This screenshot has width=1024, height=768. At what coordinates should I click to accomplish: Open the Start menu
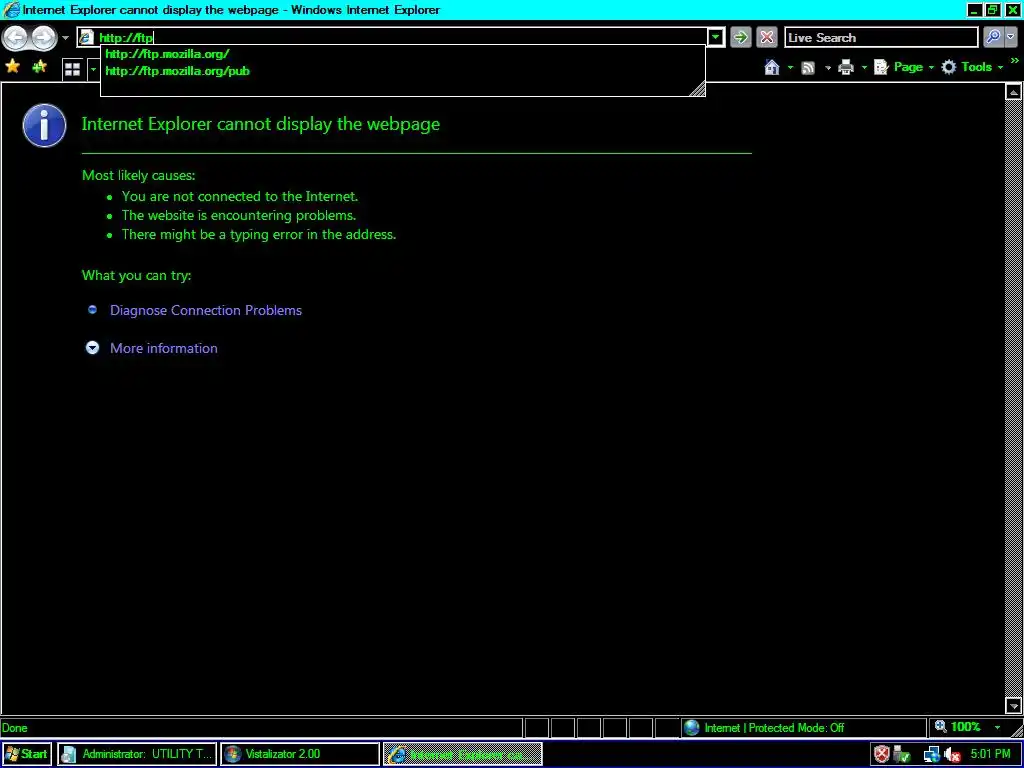26,754
